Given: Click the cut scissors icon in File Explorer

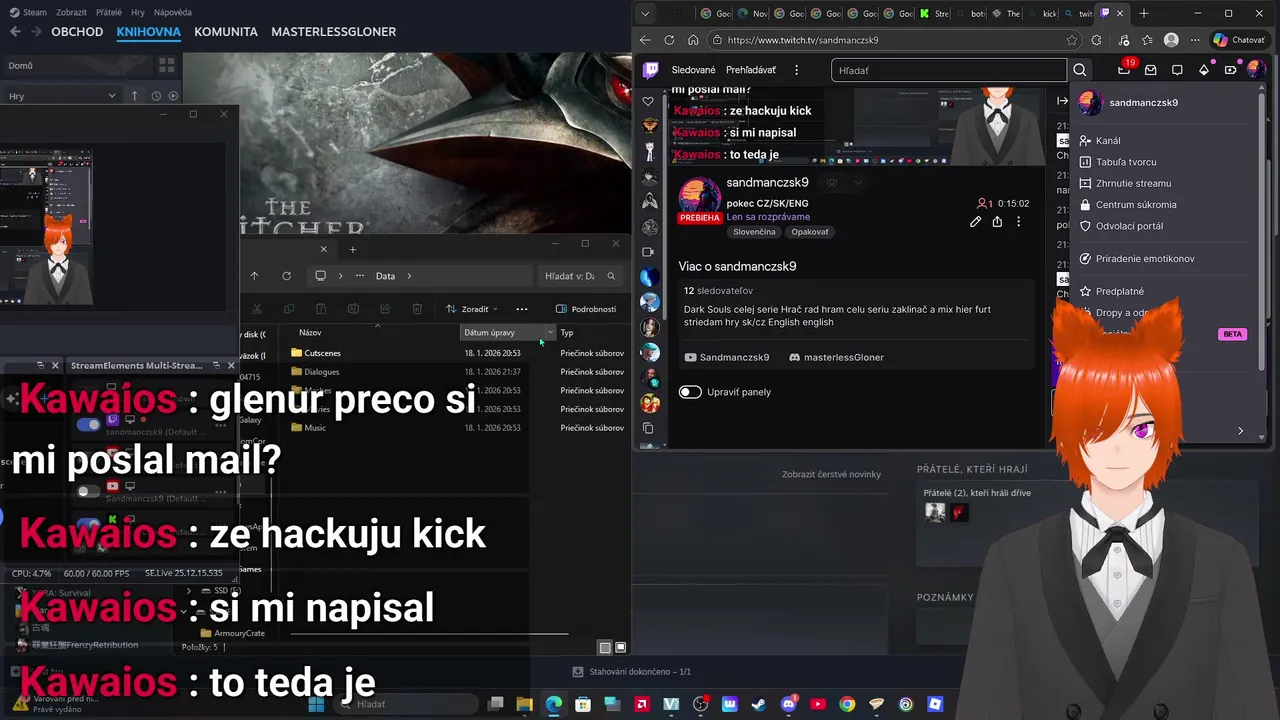Looking at the screenshot, I should click(257, 309).
